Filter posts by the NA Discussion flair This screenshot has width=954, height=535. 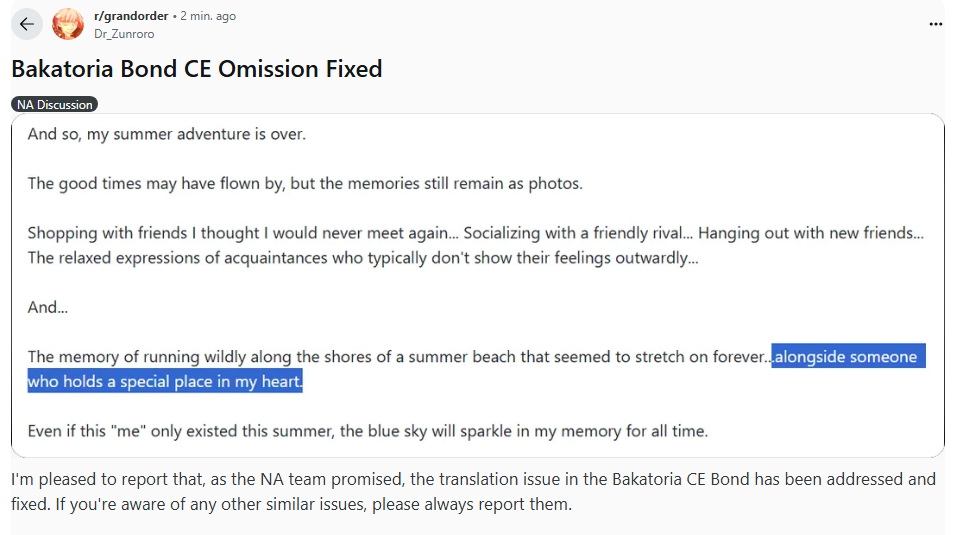[x=55, y=105]
